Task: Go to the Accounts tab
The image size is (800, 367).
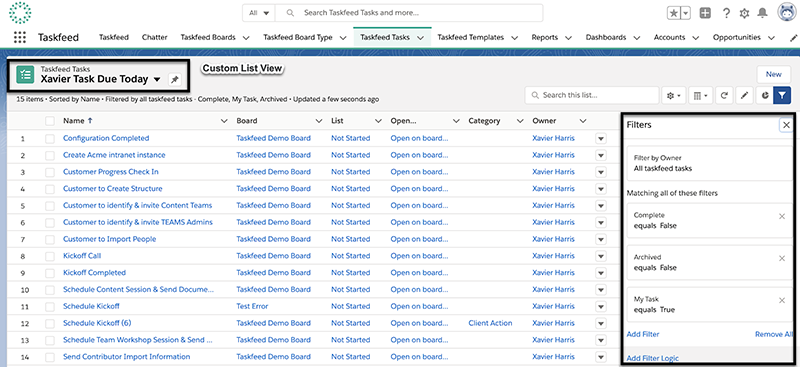Action: [x=669, y=37]
